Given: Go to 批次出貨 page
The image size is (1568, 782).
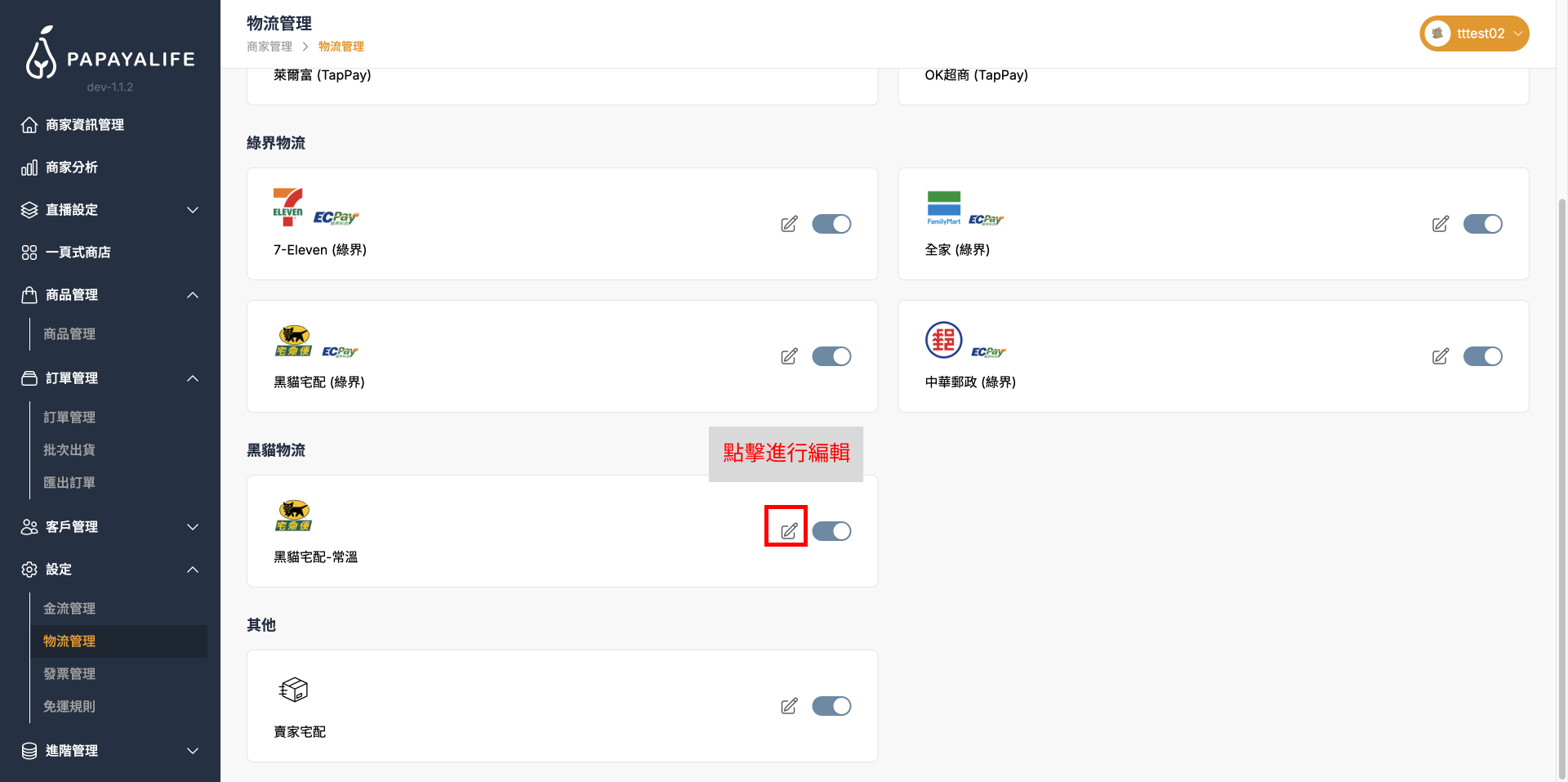Looking at the screenshot, I should point(69,449).
